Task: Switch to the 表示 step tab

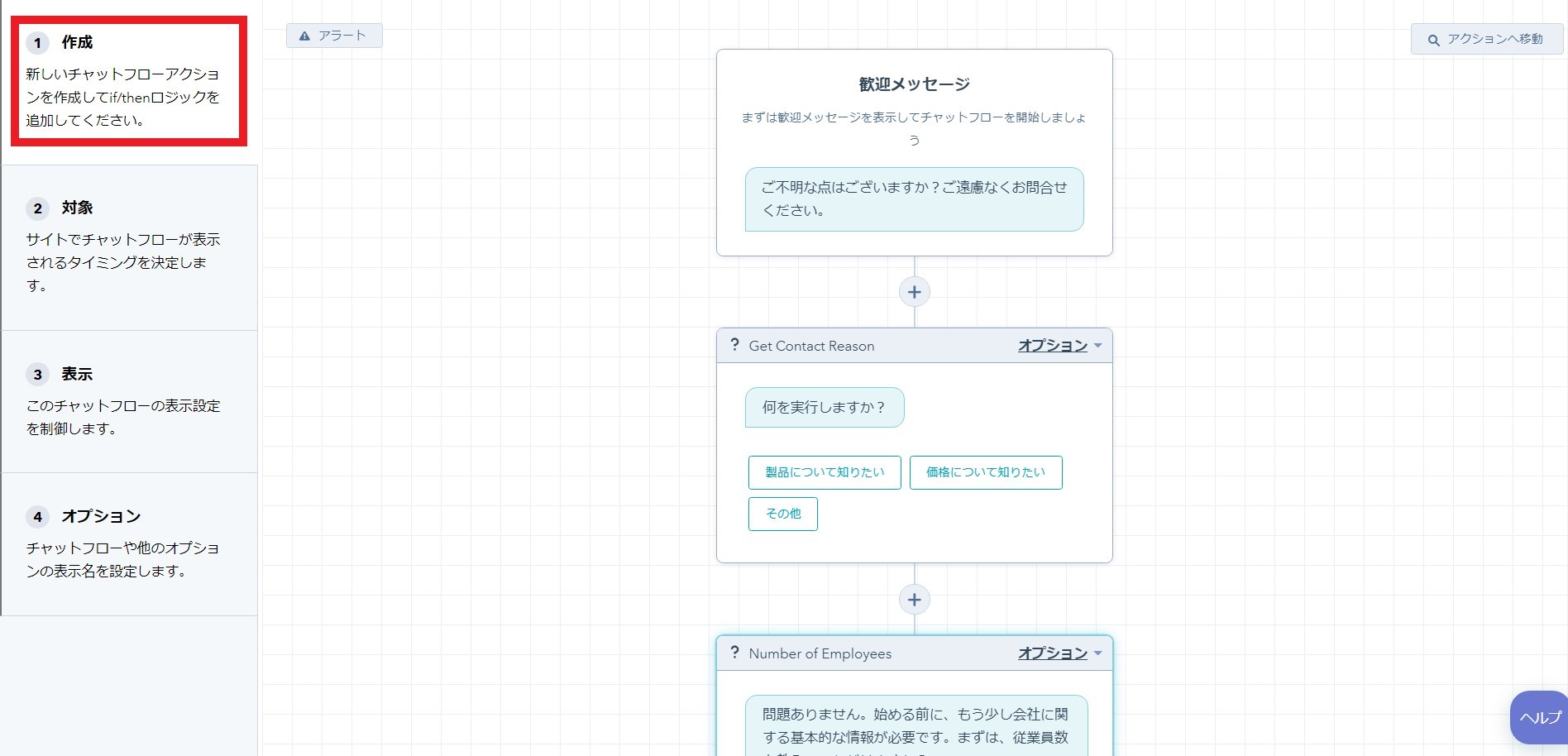Action: click(130, 402)
